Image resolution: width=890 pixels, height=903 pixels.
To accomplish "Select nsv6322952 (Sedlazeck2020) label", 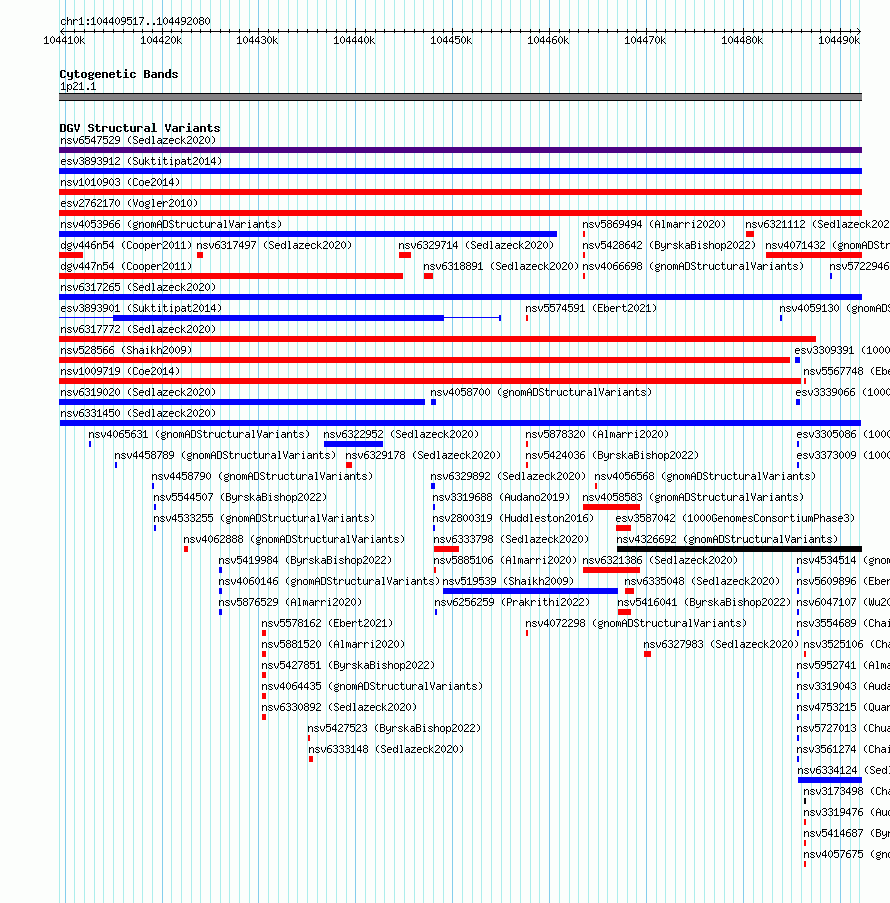I will tap(401, 434).
